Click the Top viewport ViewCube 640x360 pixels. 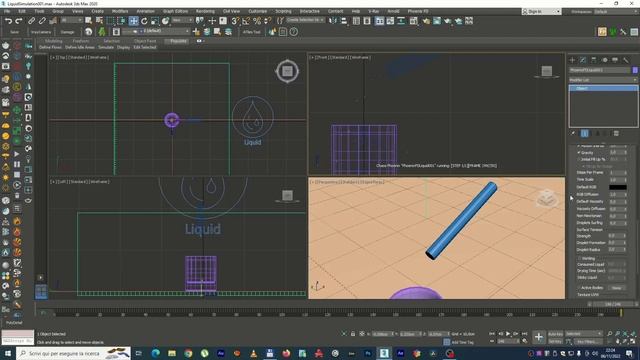(x=287, y=71)
